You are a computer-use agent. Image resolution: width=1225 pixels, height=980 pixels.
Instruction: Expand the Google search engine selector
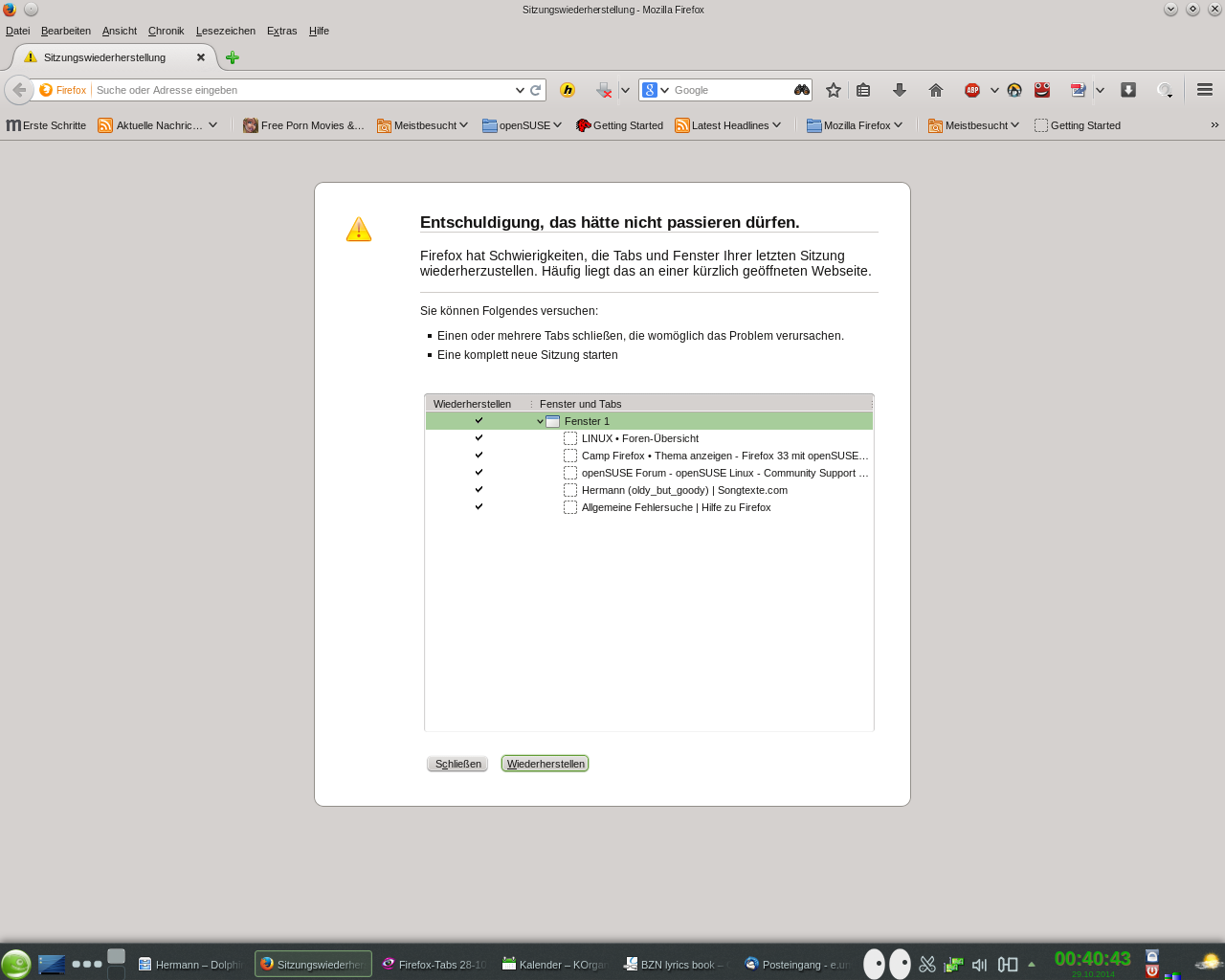(656, 90)
